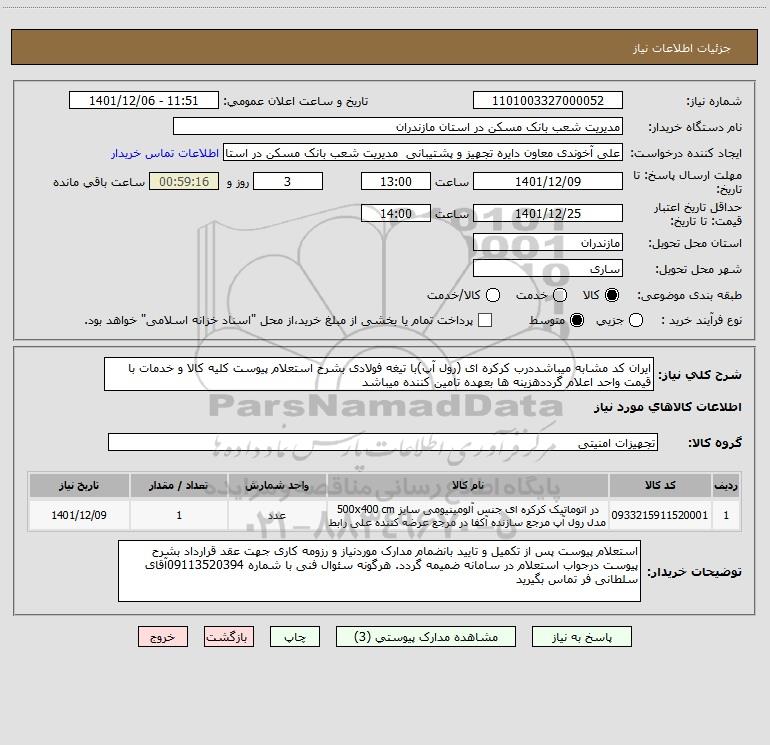The width and height of the screenshot is (770, 745).
Task: Click the product name cell with 500x400 cm
Action: click(468, 515)
